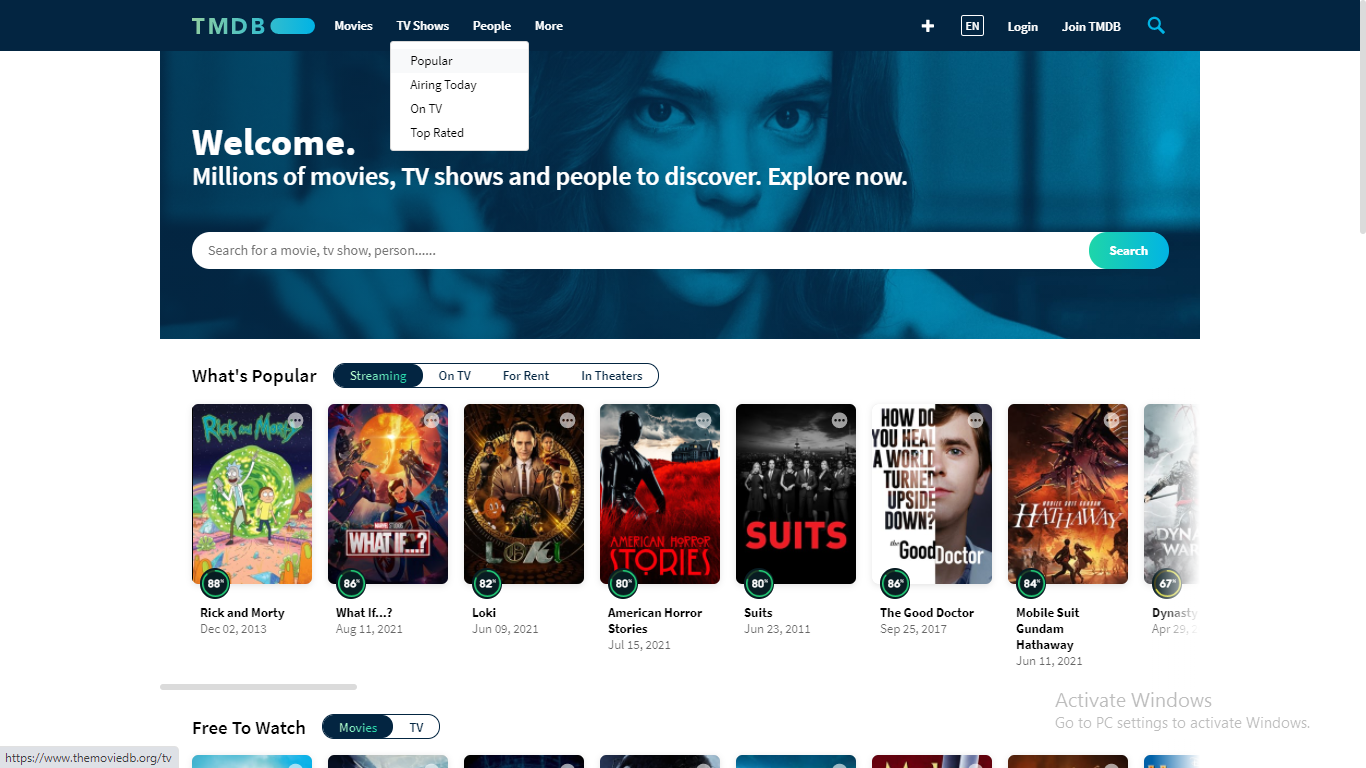1366x768 pixels.
Task: Click 86% score badge of The Good Doctor
Action: pyautogui.click(x=895, y=583)
